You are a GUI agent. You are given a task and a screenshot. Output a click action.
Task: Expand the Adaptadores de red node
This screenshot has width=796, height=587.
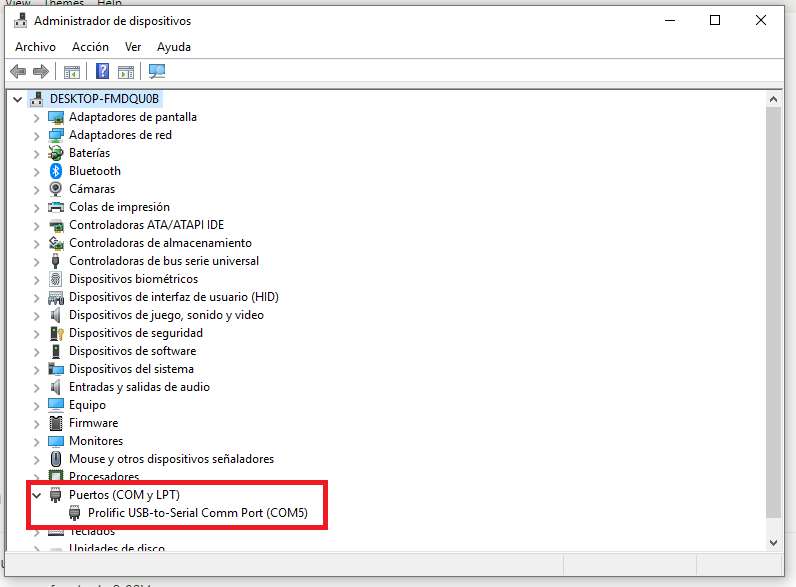pyautogui.click(x=37, y=135)
